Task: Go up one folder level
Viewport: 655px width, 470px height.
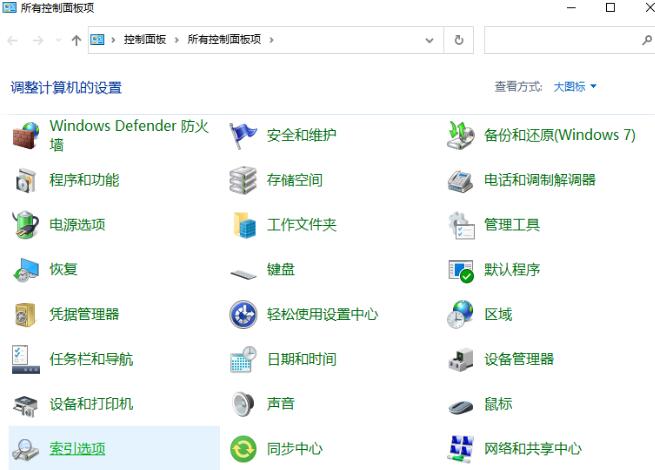Action: (x=76, y=40)
